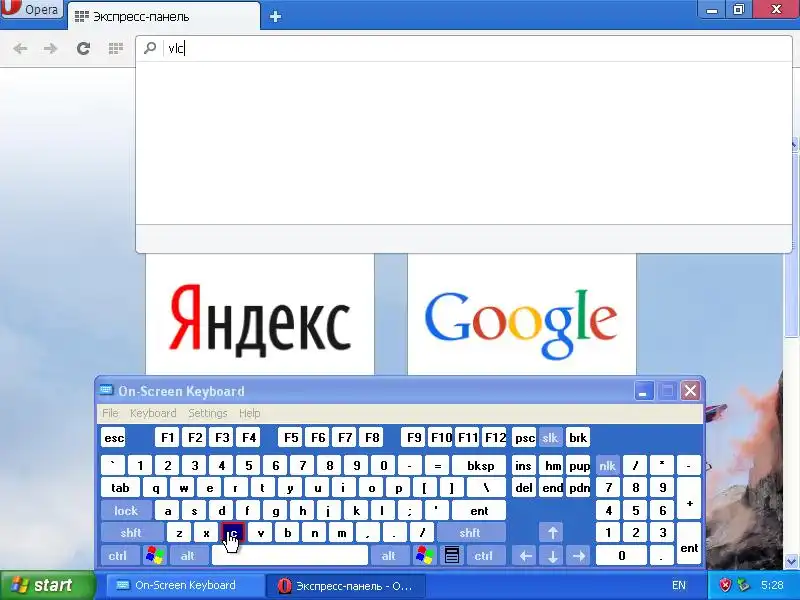The width and height of the screenshot is (800, 600).
Task: Open the Help menu of On-Screen Keyboard
Action: [249, 413]
